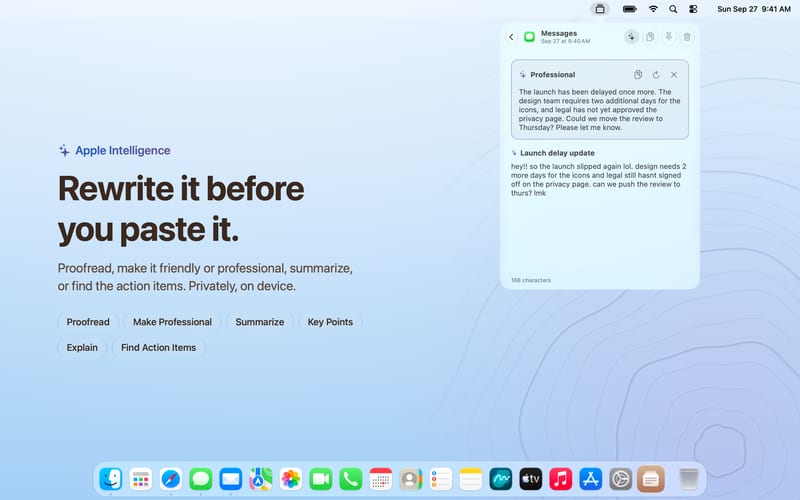800x500 pixels.
Task: Go back using the chevron beside Messages
Action: [511, 37]
